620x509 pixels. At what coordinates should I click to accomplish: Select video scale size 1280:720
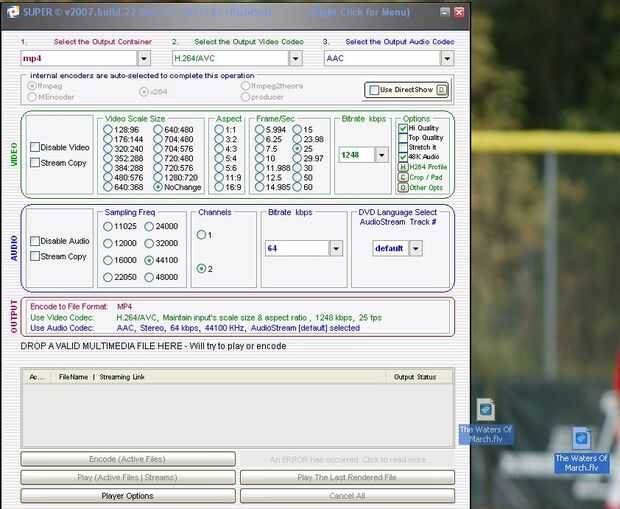click(158, 178)
